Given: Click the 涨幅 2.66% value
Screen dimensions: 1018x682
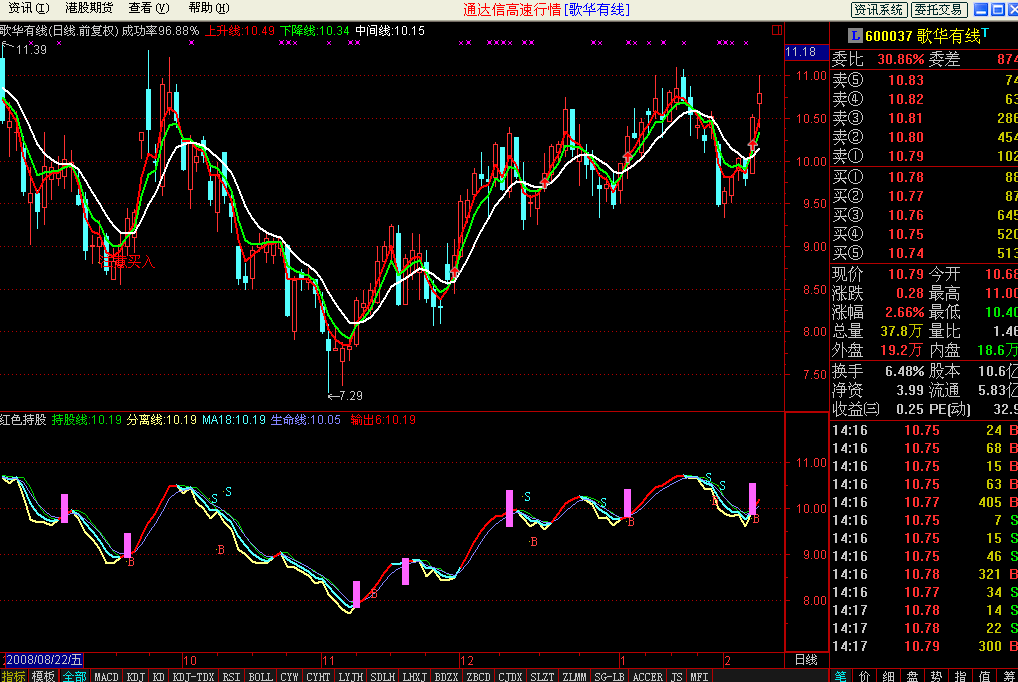Looking at the screenshot, I should [904, 312].
